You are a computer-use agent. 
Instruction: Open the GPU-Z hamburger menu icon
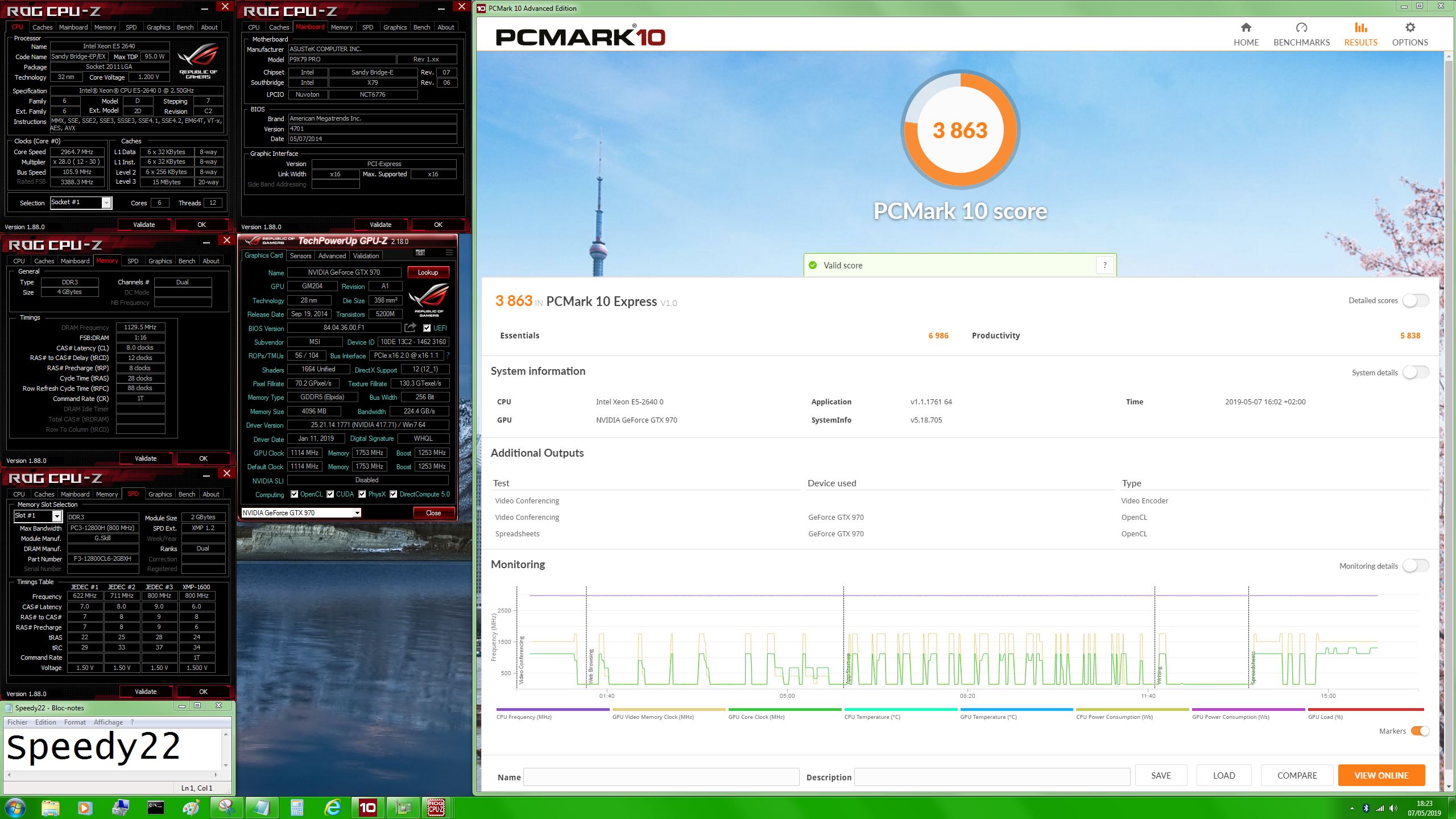(x=449, y=253)
